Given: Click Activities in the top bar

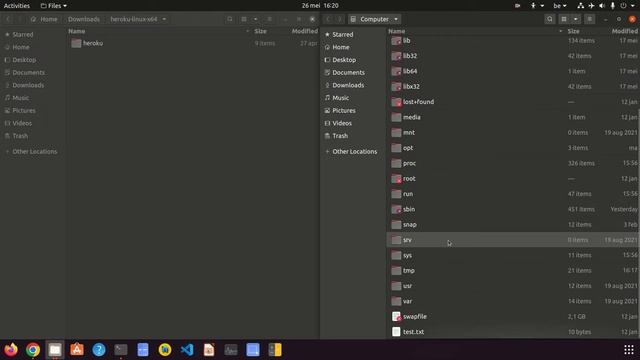Looking at the screenshot, I should (x=17, y=6).
